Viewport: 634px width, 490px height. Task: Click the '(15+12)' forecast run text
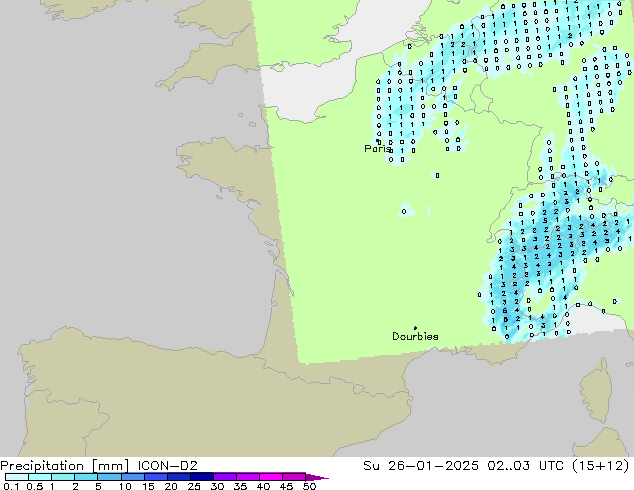(600, 466)
